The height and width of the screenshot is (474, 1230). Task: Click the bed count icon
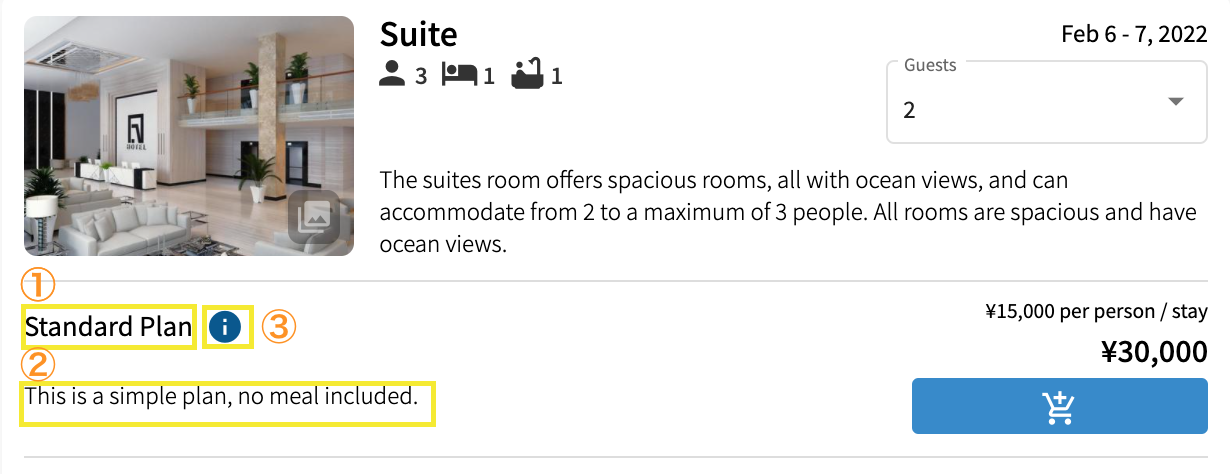coord(459,74)
